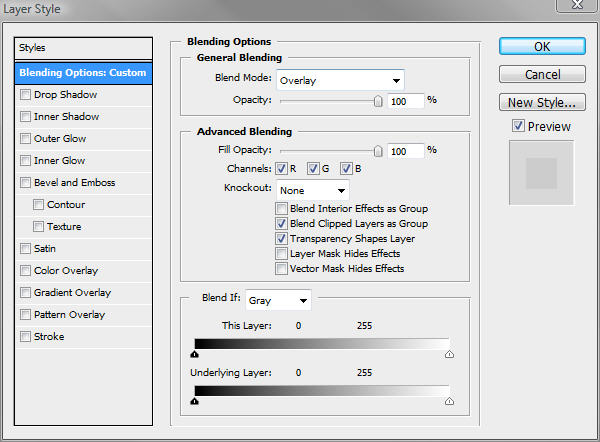Open the Drop Shadow settings label
Screen dimensions: 600x442
pos(65,95)
